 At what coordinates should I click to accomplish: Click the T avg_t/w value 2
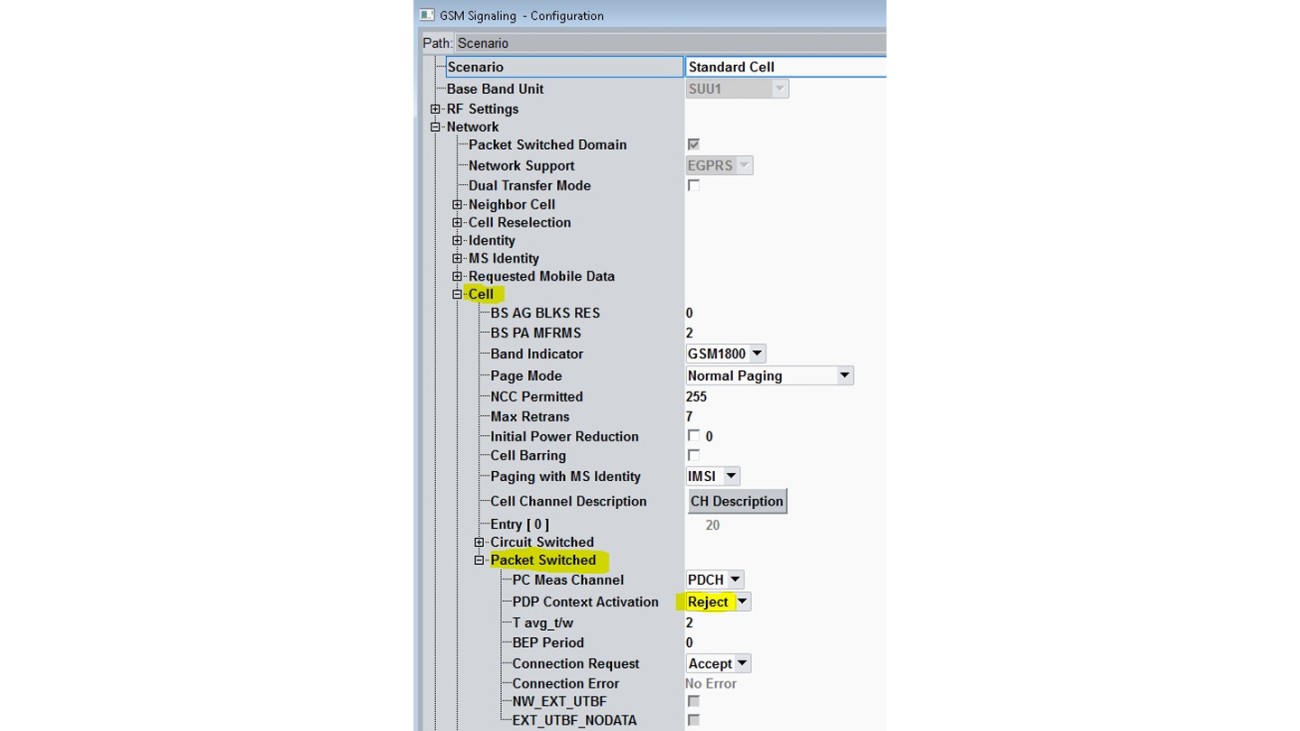(689, 622)
